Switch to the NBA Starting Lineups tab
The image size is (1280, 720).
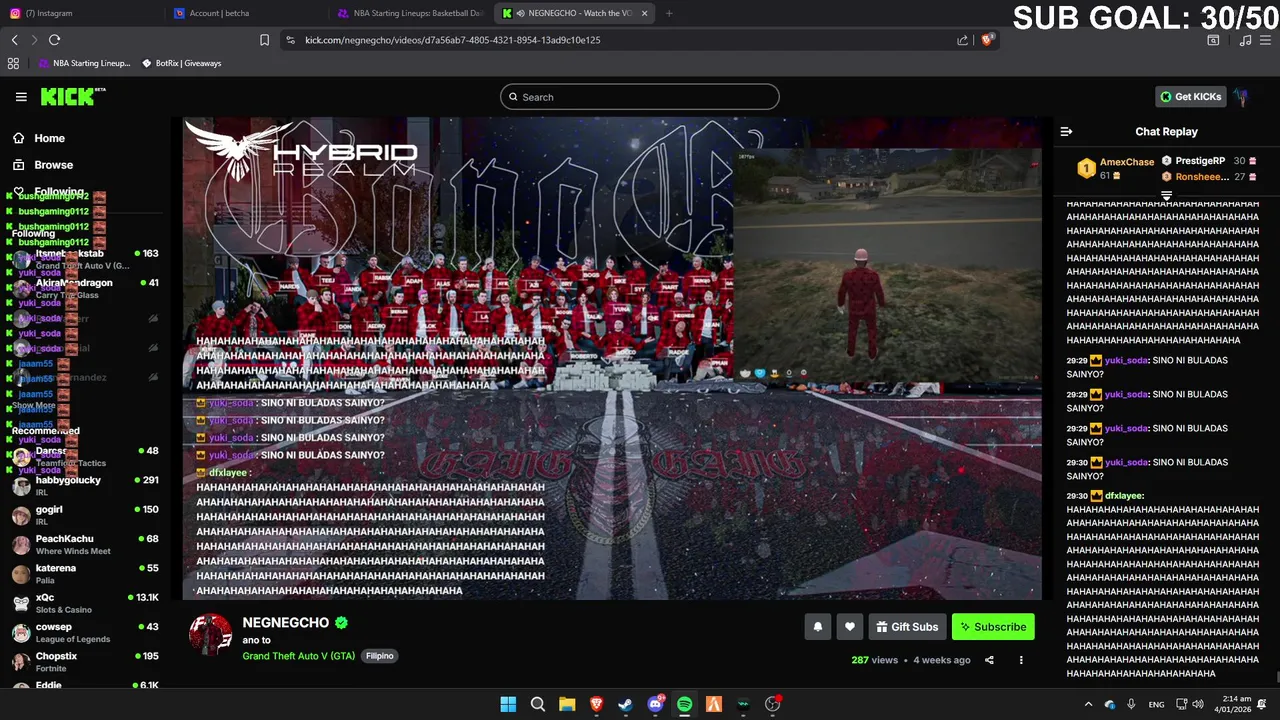(412, 13)
